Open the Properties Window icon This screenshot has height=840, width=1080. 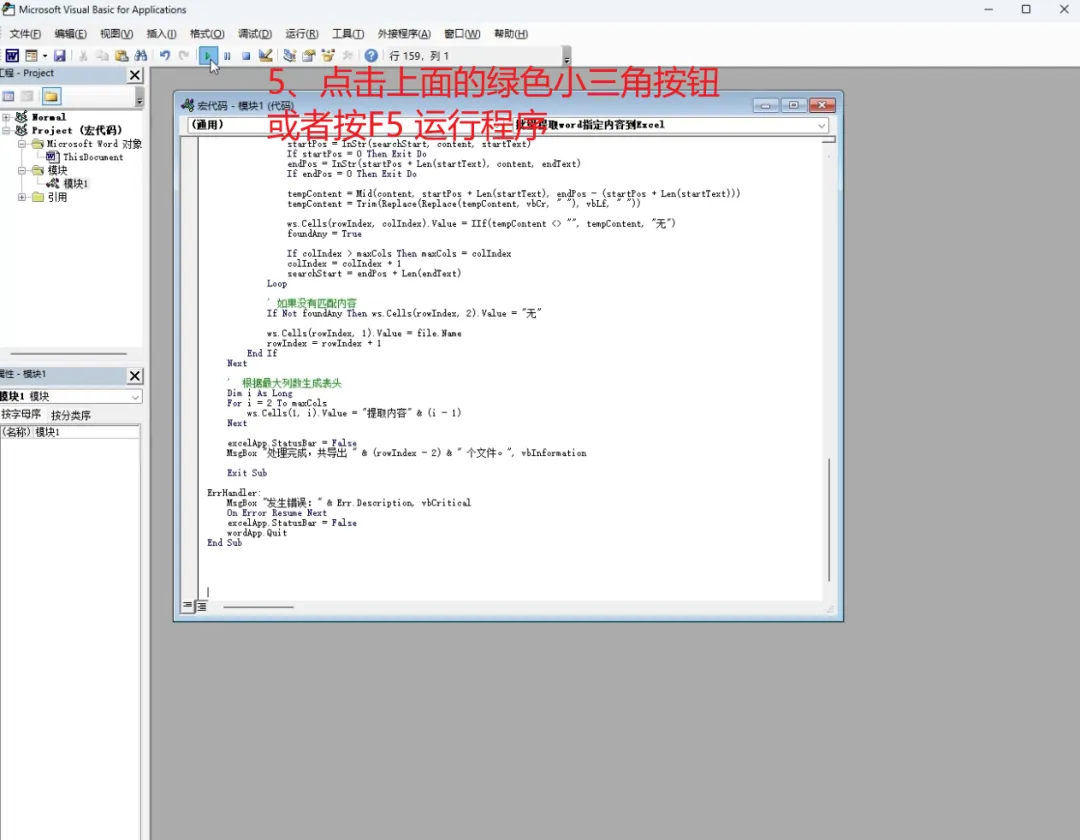click(x=309, y=56)
